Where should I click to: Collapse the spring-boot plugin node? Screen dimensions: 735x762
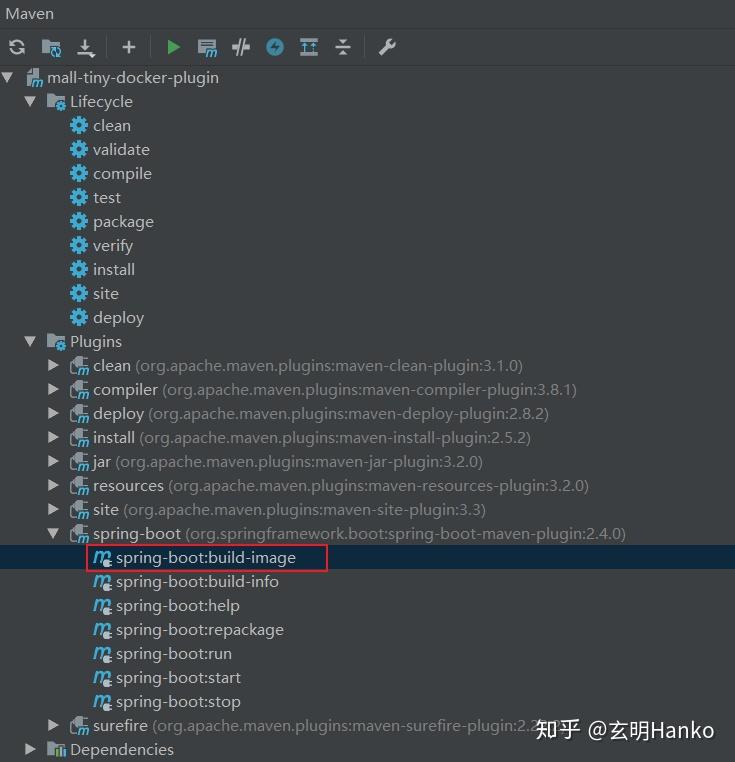tap(53, 534)
